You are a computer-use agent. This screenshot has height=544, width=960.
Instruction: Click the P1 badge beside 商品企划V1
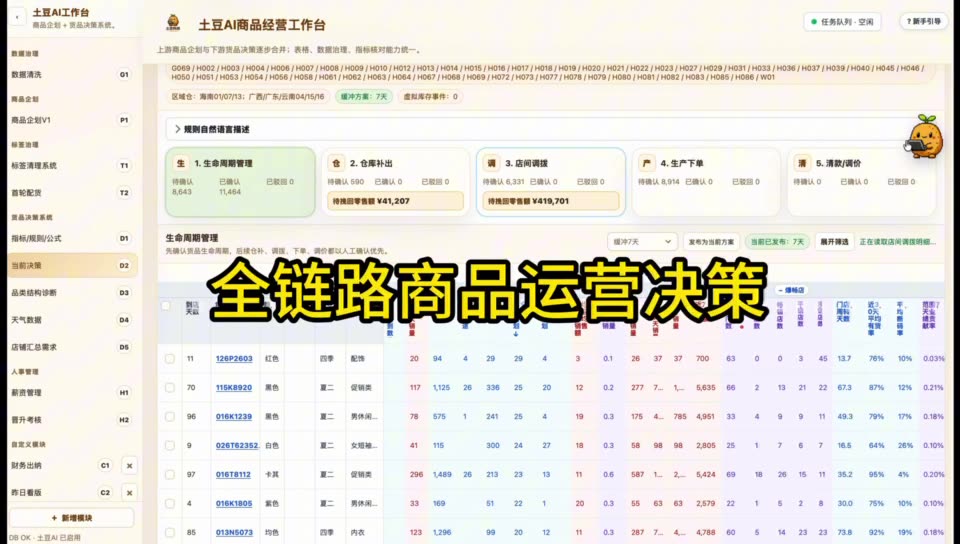[124, 120]
